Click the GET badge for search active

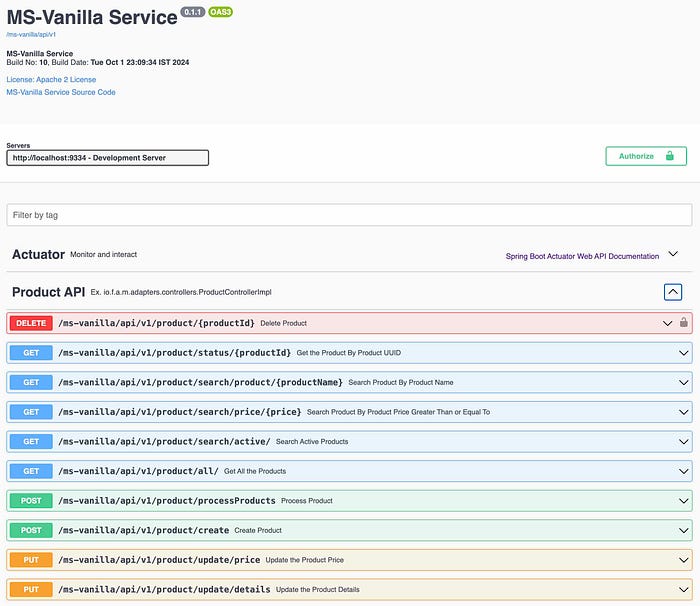[31, 441]
